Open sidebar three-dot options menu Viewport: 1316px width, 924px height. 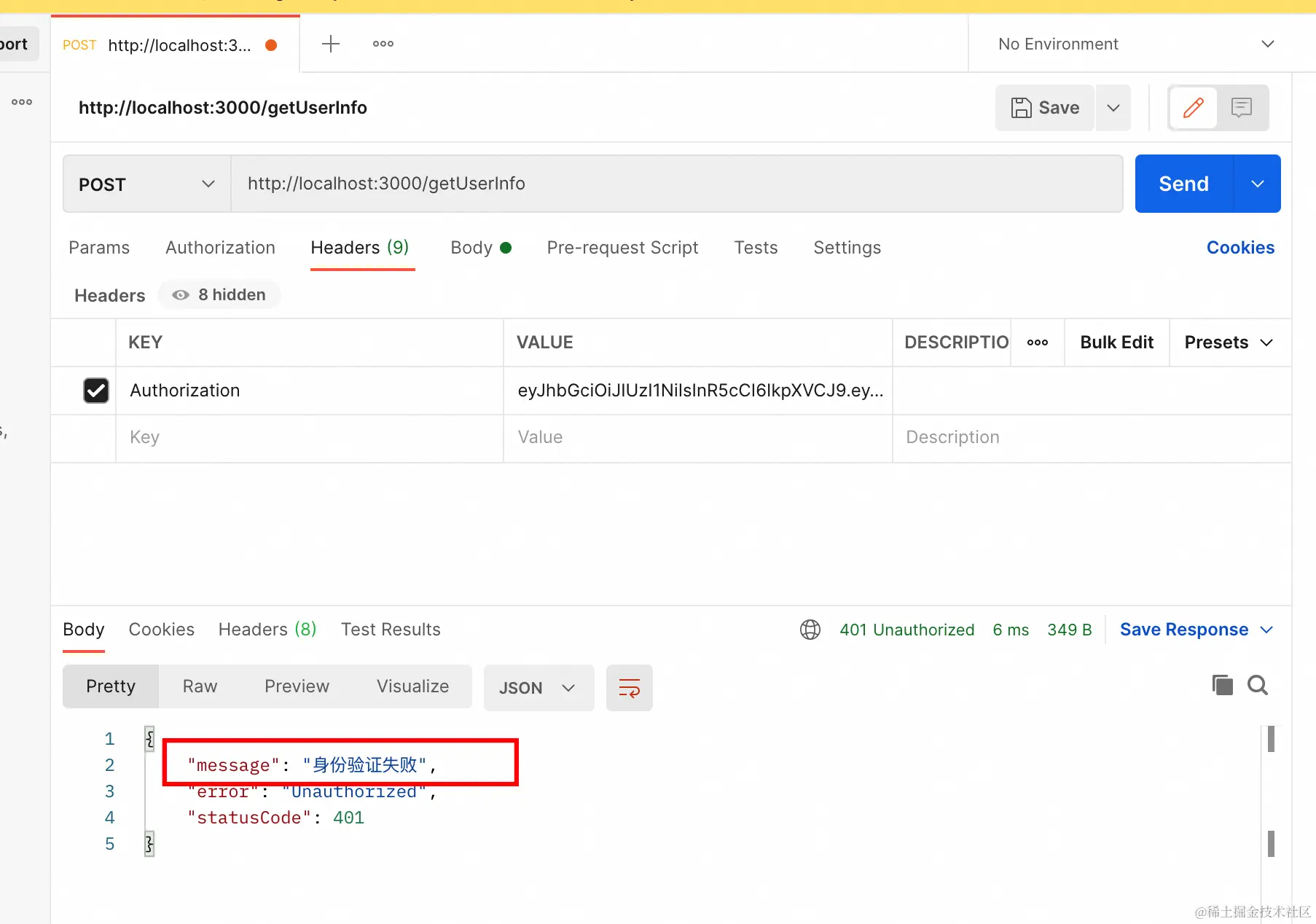[x=22, y=102]
